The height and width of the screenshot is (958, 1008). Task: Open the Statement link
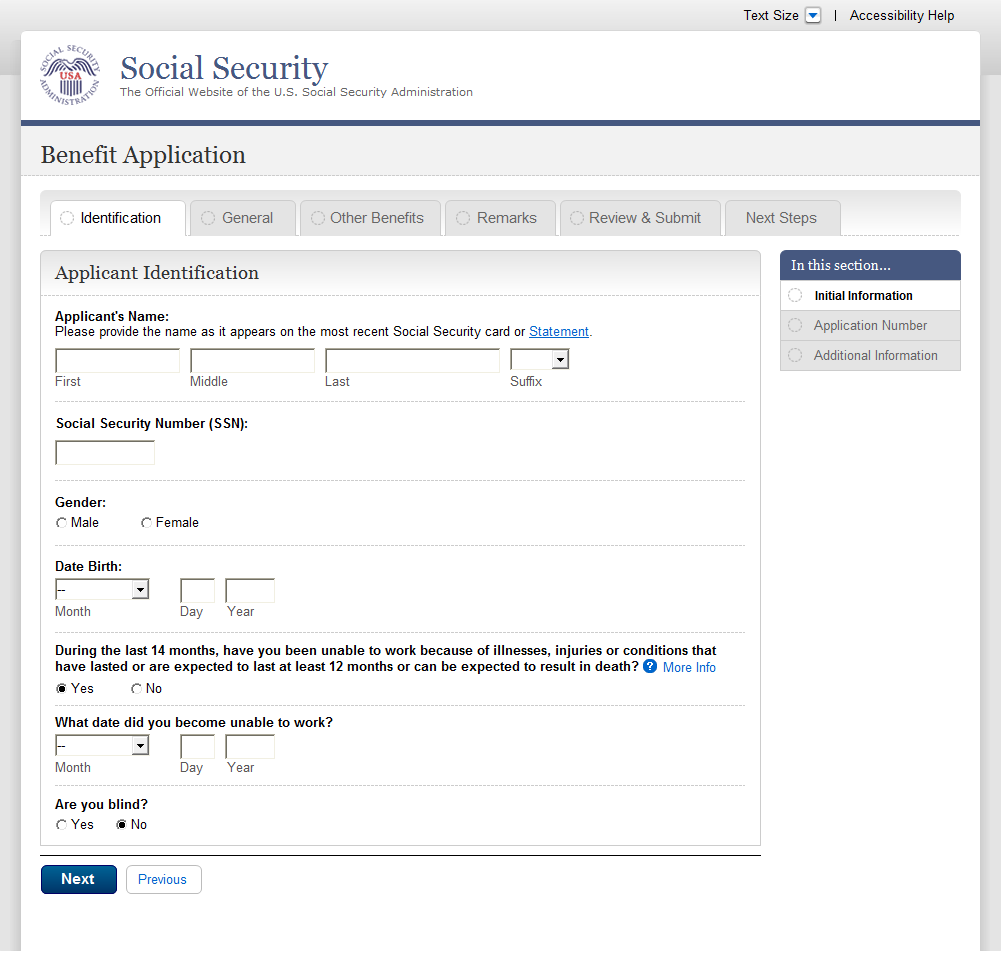[x=559, y=332]
